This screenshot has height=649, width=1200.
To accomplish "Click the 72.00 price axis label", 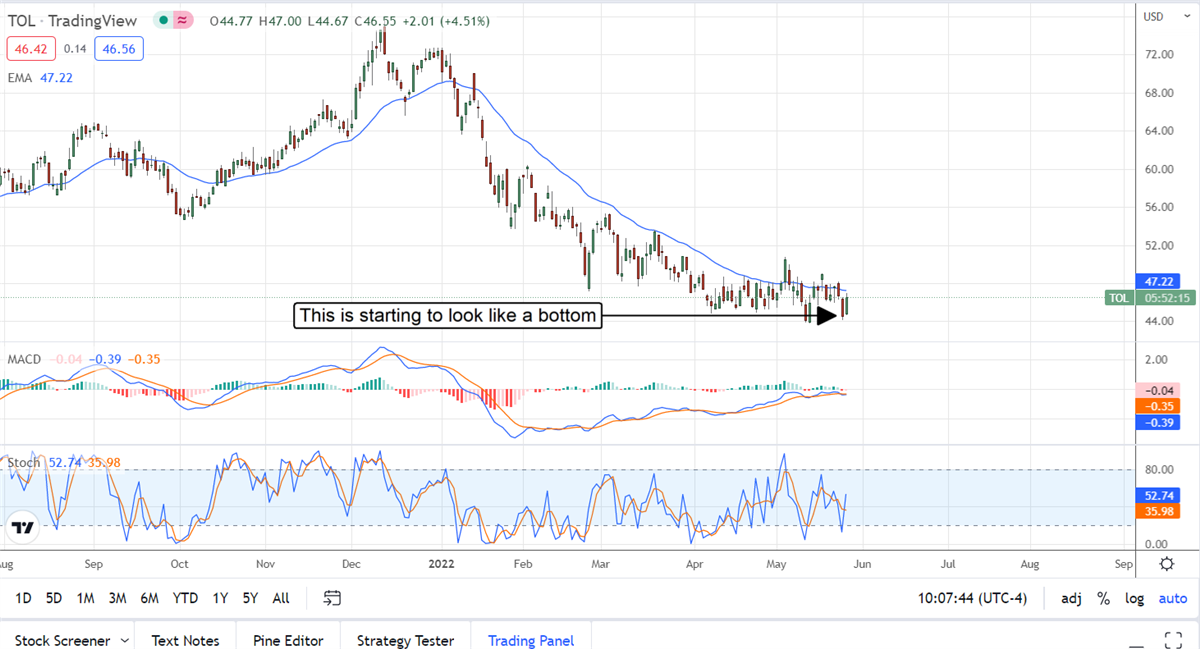I will [1158, 54].
